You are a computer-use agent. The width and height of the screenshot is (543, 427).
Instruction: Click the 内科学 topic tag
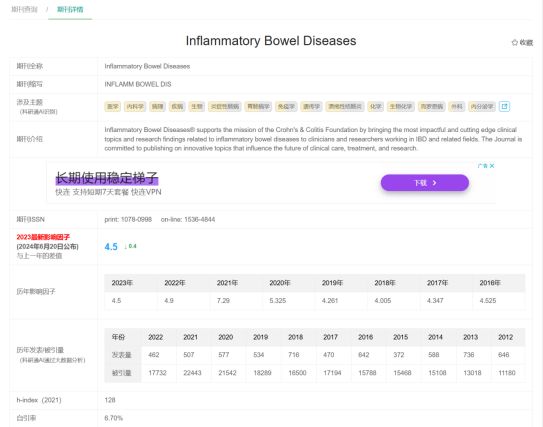point(135,107)
